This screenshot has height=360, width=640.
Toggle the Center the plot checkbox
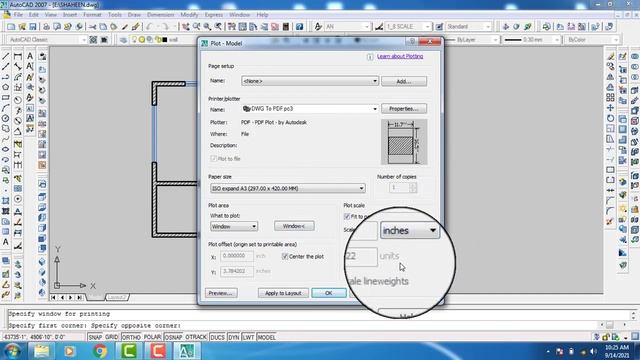[x=285, y=256]
